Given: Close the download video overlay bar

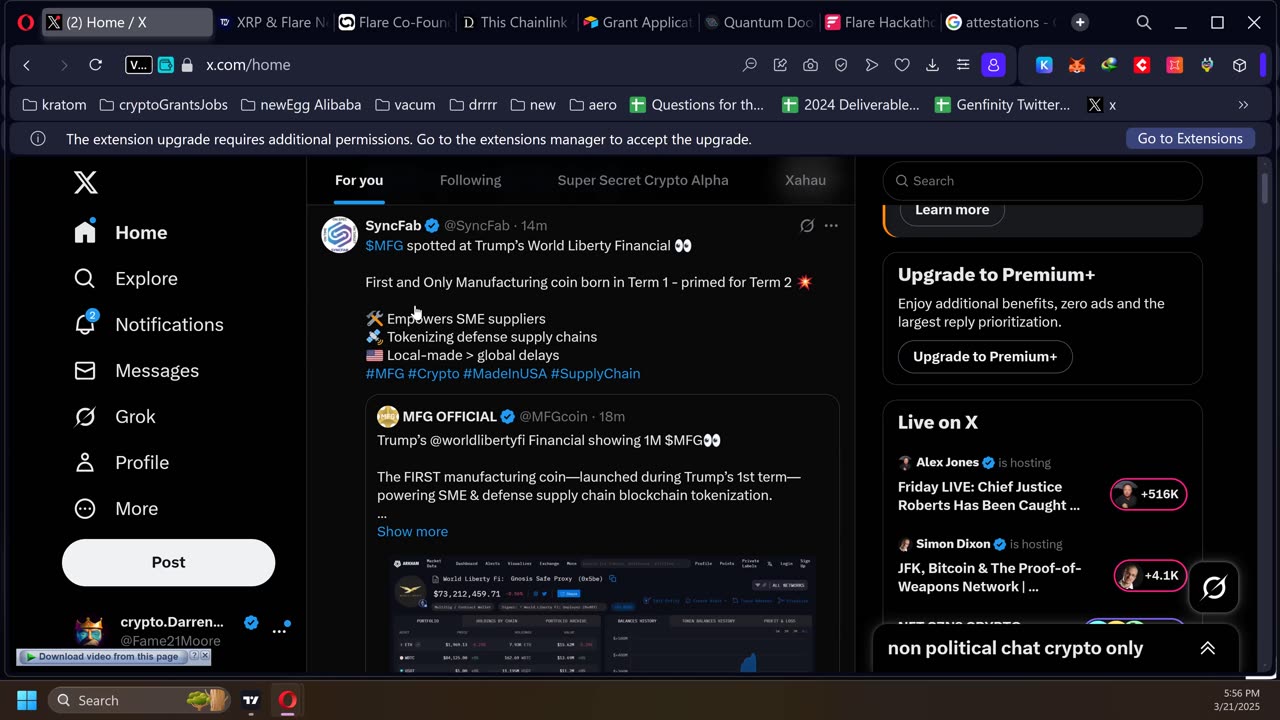Looking at the screenshot, I should click(x=205, y=656).
